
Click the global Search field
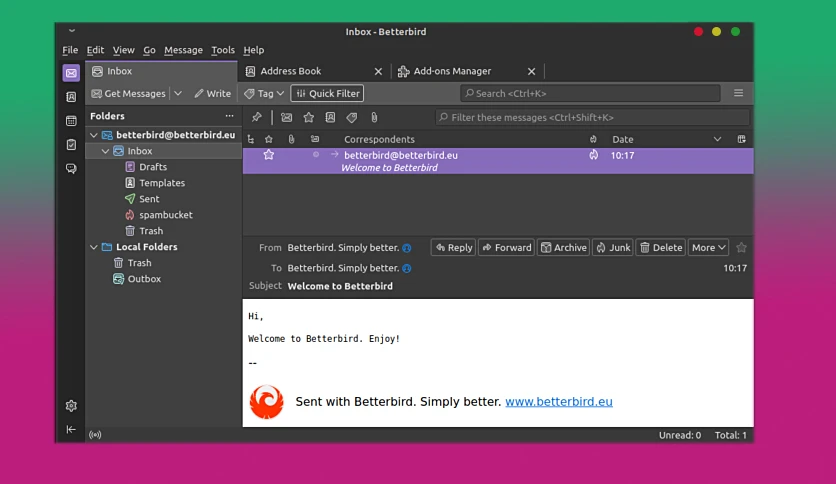pos(590,93)
